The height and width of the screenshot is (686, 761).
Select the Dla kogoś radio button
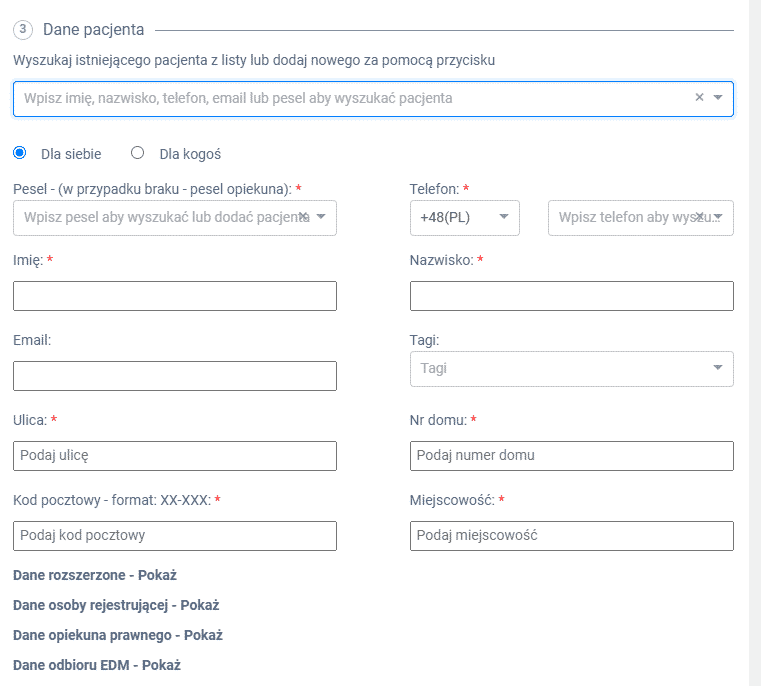(x=137, y=152)
